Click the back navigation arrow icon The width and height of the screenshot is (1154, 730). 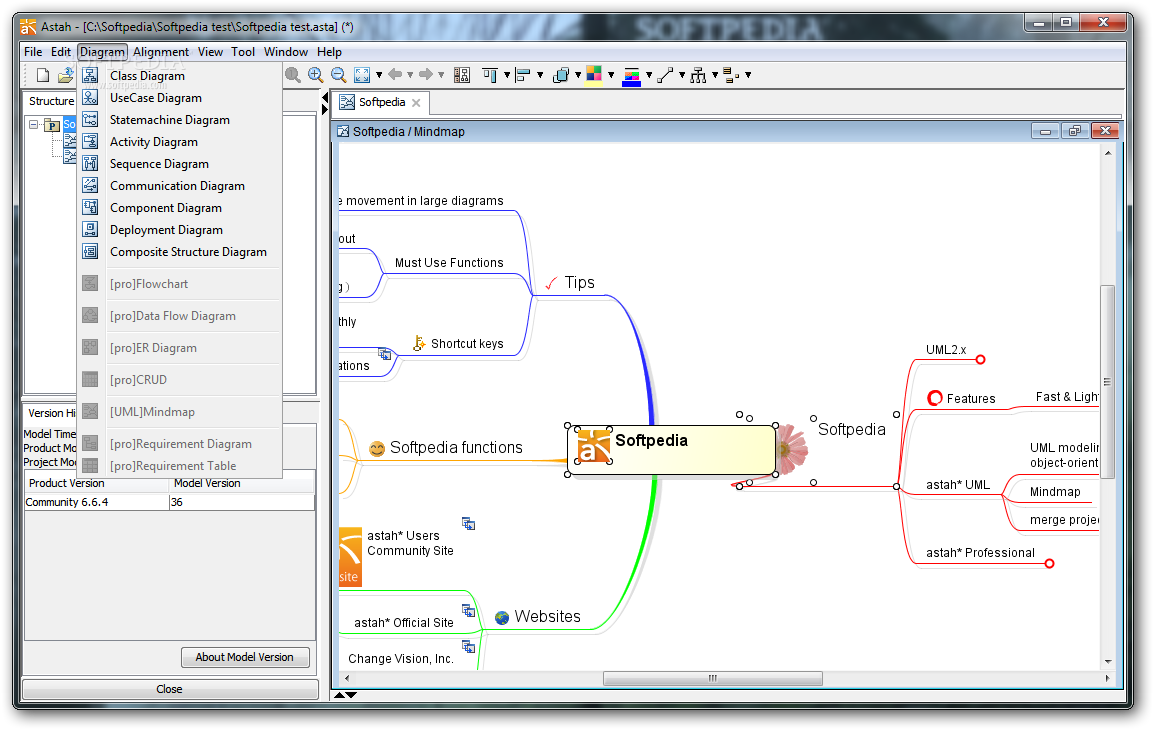tap(395, 74)
